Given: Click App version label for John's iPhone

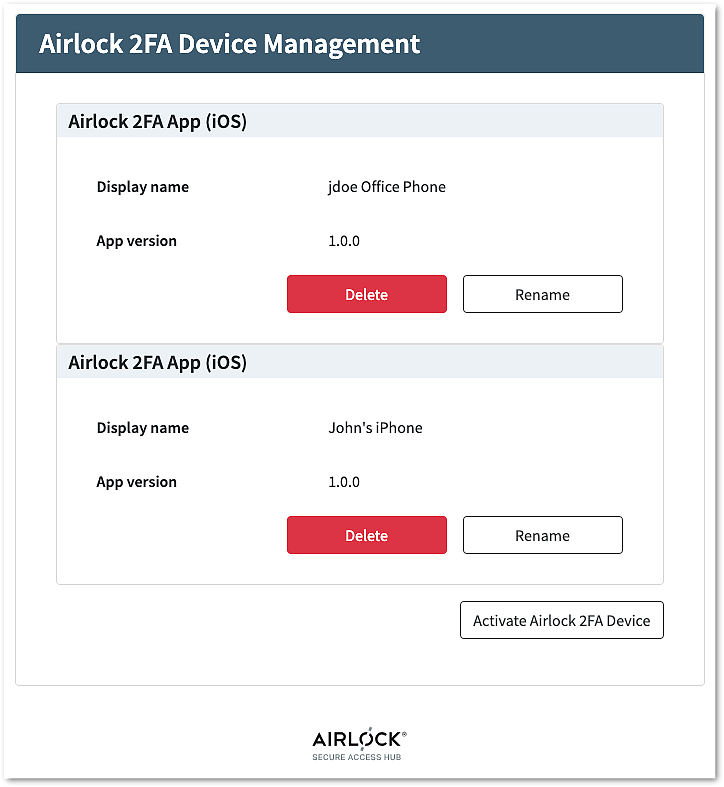Looking at the screenshot, I should pyautogui.click(x=136, y=482).
